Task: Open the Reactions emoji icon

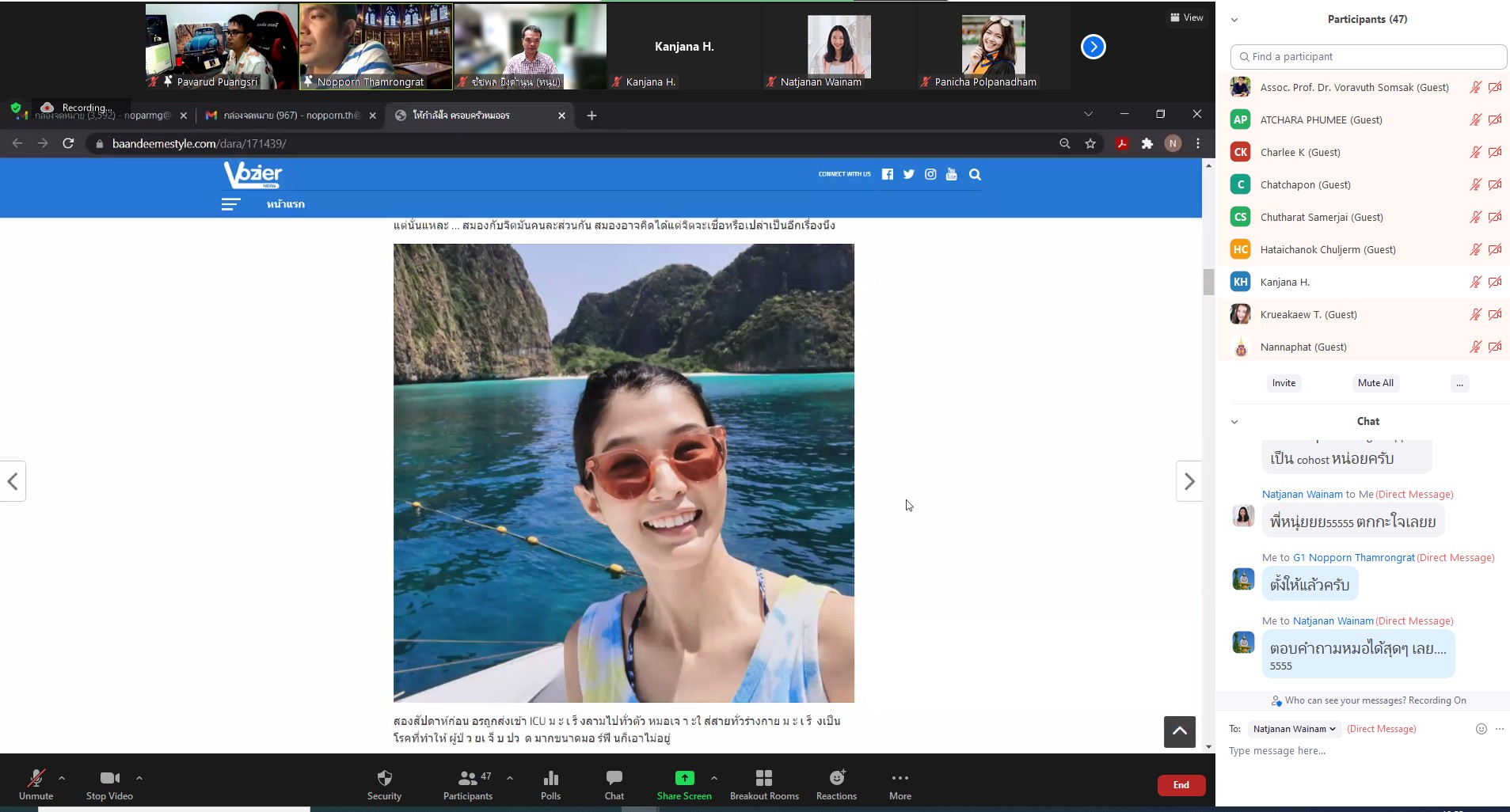Action: (x=836, y=779)
